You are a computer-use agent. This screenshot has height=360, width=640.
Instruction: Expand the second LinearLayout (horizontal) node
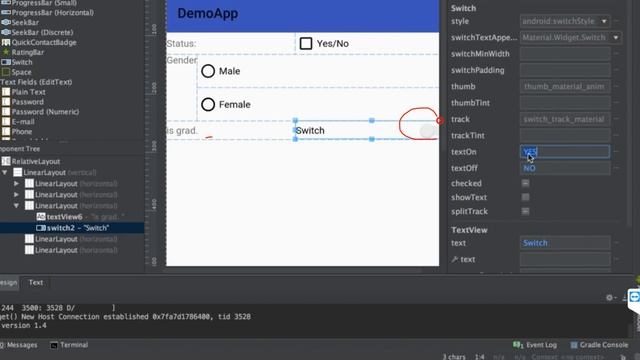[x=16, y=195]
